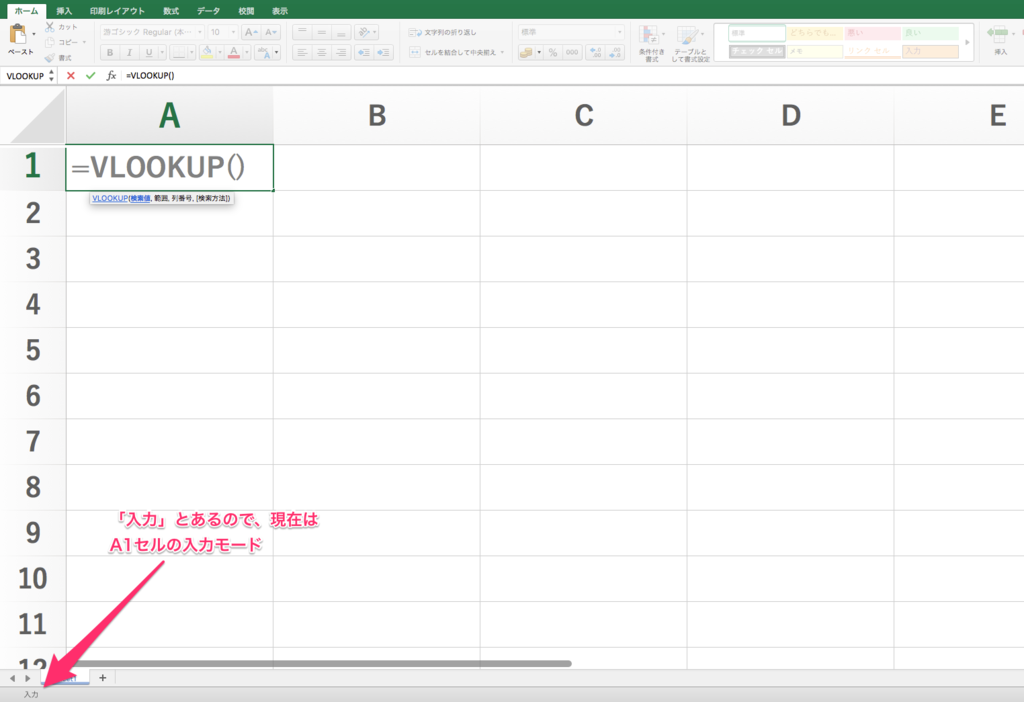This screenshot has height=702, width=1024.
Task: Apply underline formatting from the ribbon
Action: 148,51
